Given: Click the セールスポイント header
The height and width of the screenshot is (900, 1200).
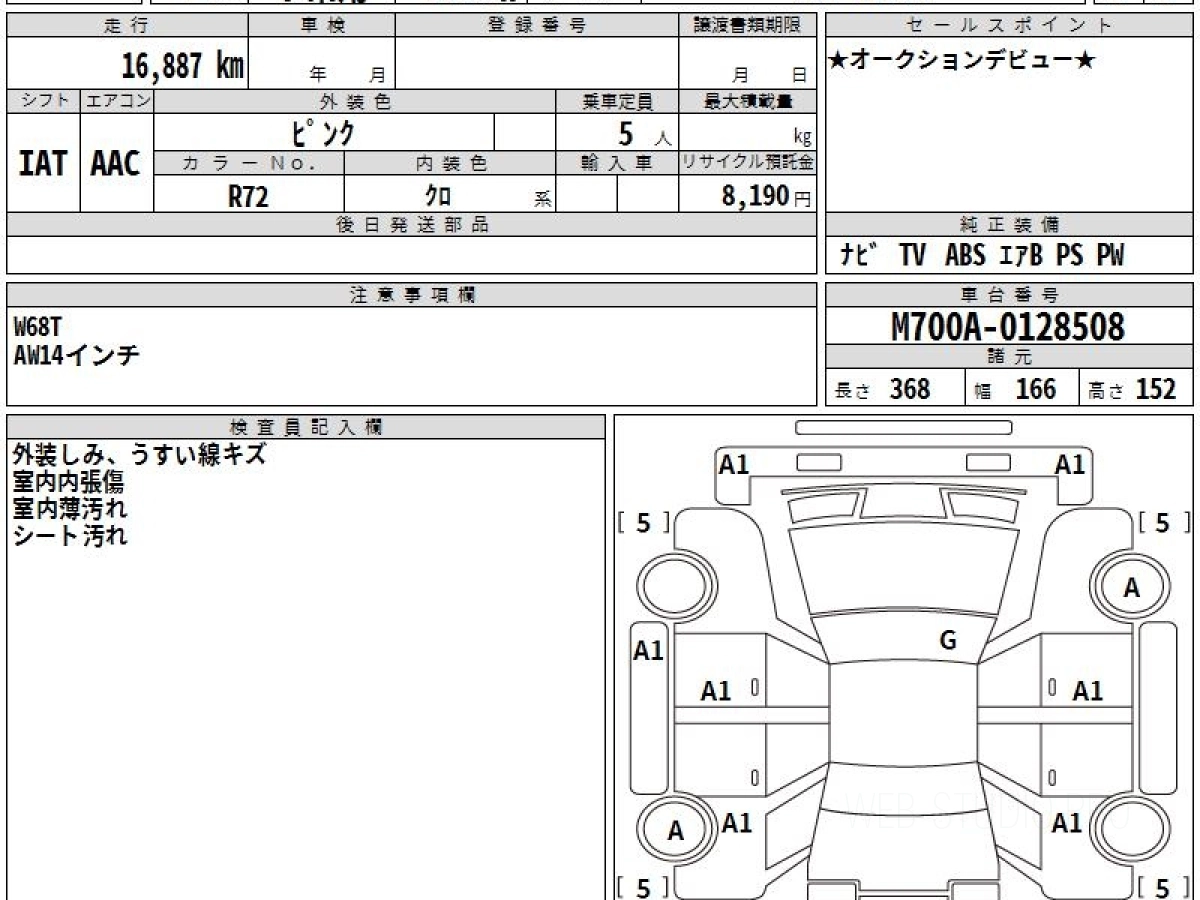Looking at the screenshot, I should (1010, 26).
